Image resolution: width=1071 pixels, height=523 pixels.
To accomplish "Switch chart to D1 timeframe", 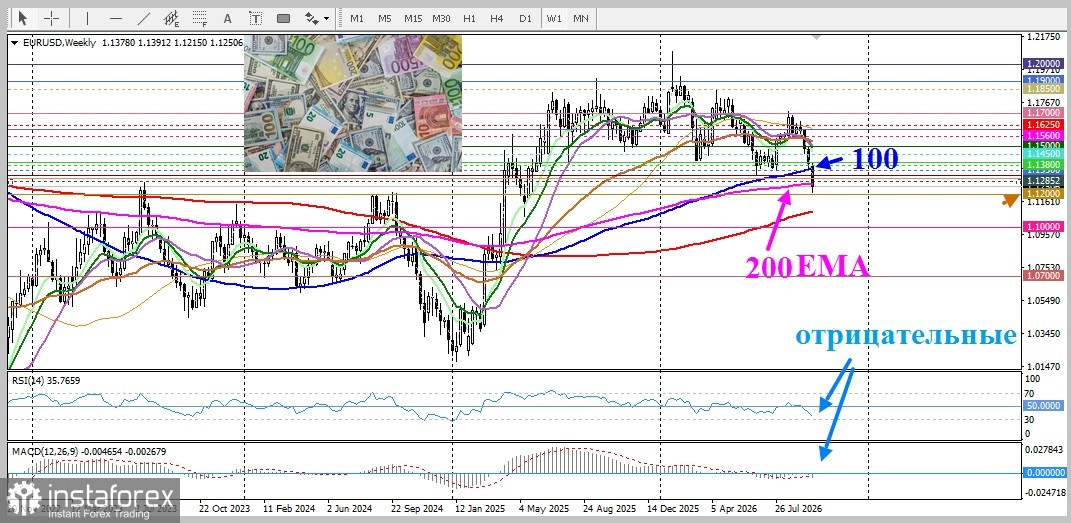I will pyautogui.click(x=525, y=18).
